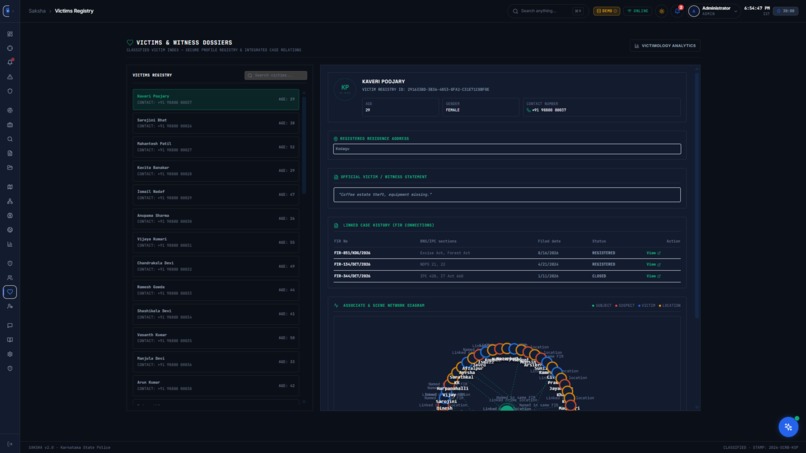Click the magnifier search icon in the sidebar
The image size is (806, 453).
coord(10,139)
